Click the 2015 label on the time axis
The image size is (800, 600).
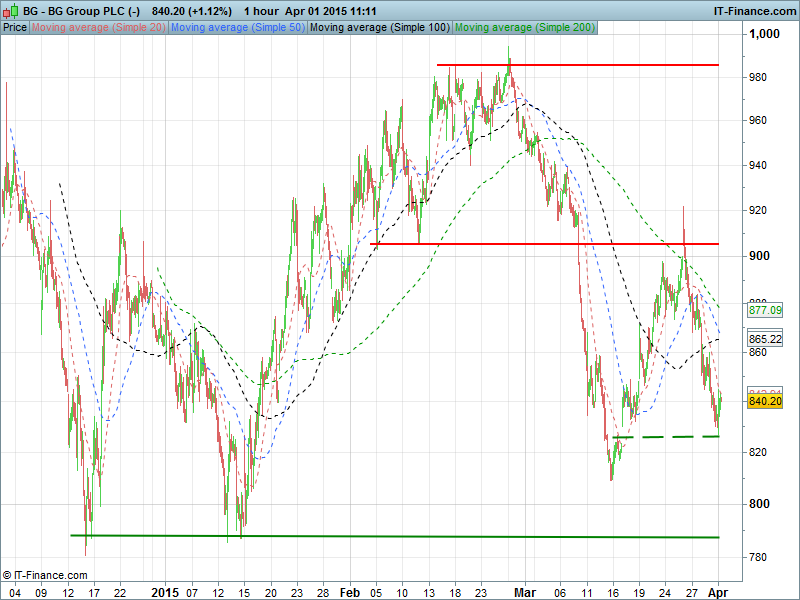164,591
